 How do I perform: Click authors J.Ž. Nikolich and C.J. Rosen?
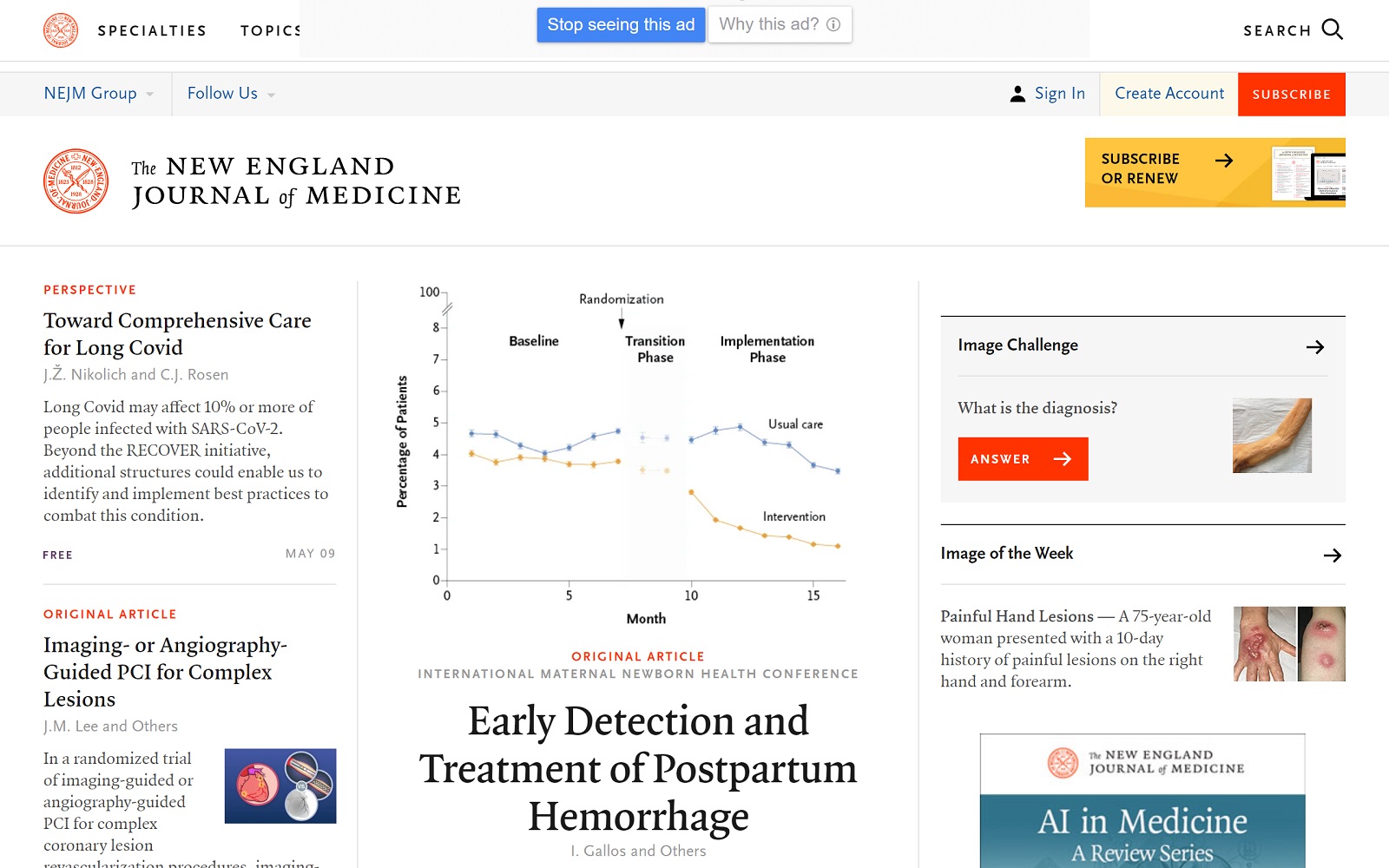coord(136,374)
